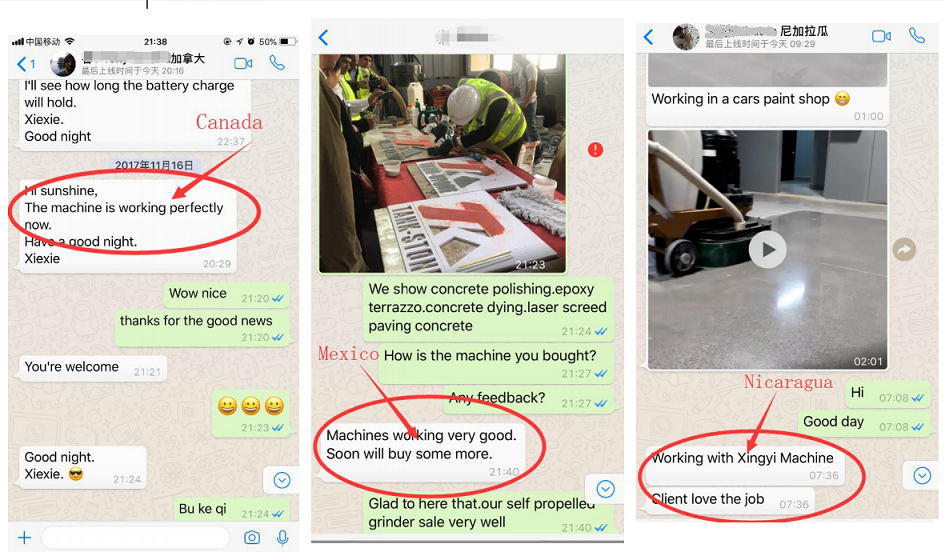Tap the back arrow in Mexico chat

pos(323,37)
